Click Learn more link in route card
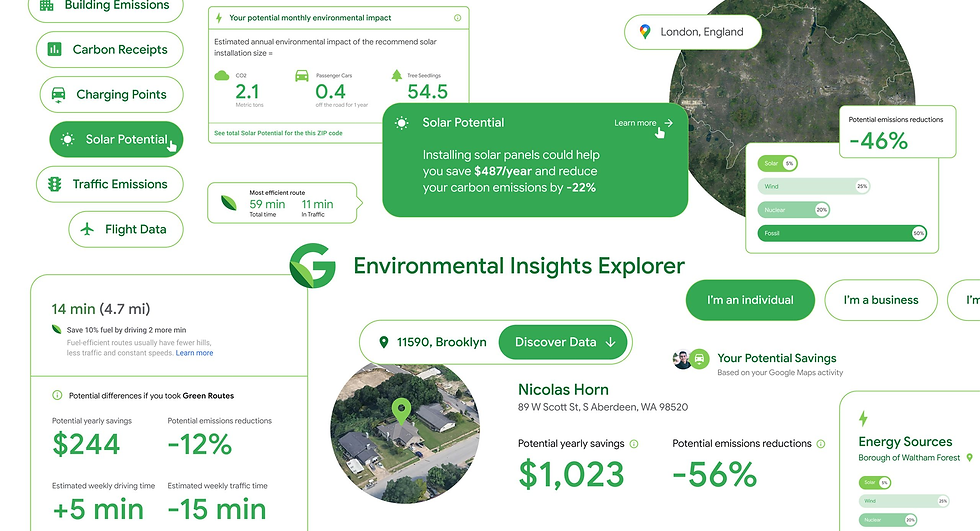 point(194,353)
